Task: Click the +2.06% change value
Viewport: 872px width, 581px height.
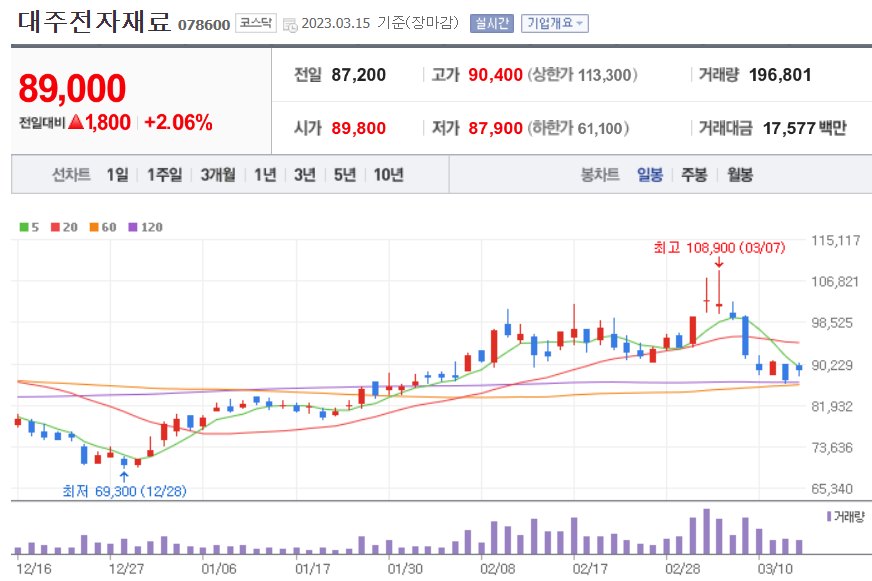Action: tap(178, 122)
